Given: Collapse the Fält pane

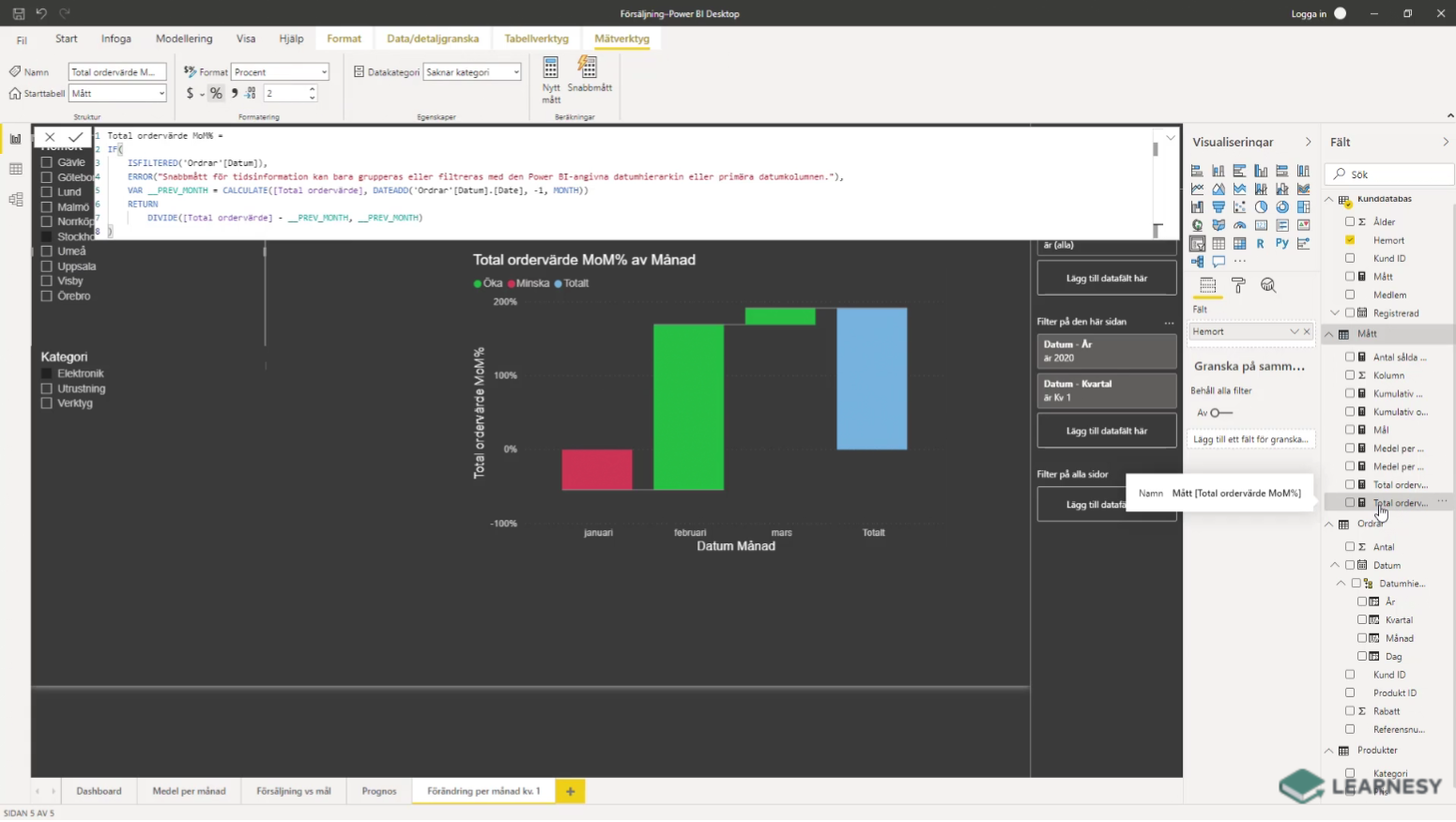Looking at the screenshot, I should [1445, 142].
